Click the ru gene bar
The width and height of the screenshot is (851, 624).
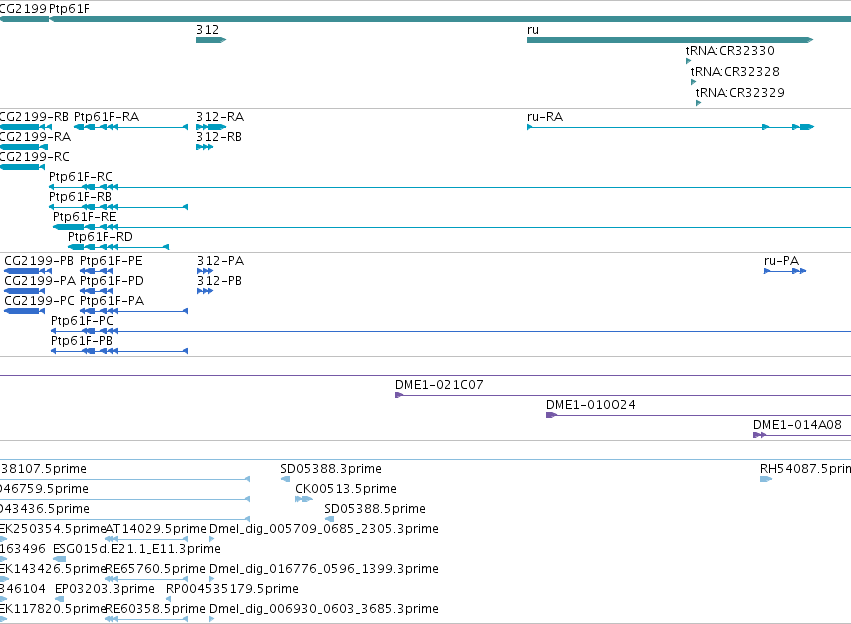click(x=670, y=40)
